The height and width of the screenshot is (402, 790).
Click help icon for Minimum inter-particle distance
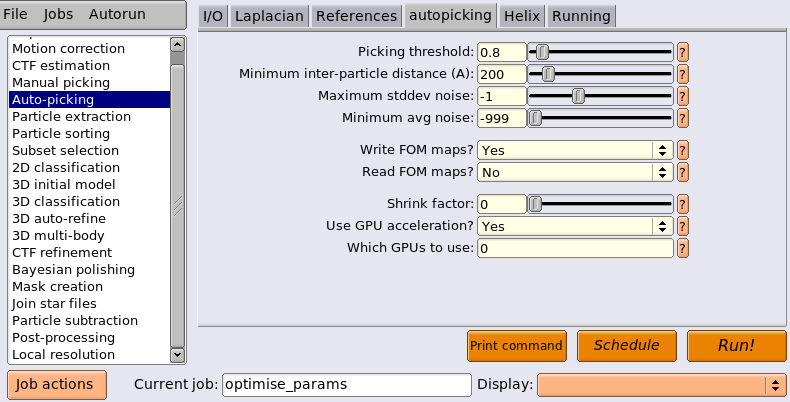click(683, 74)
